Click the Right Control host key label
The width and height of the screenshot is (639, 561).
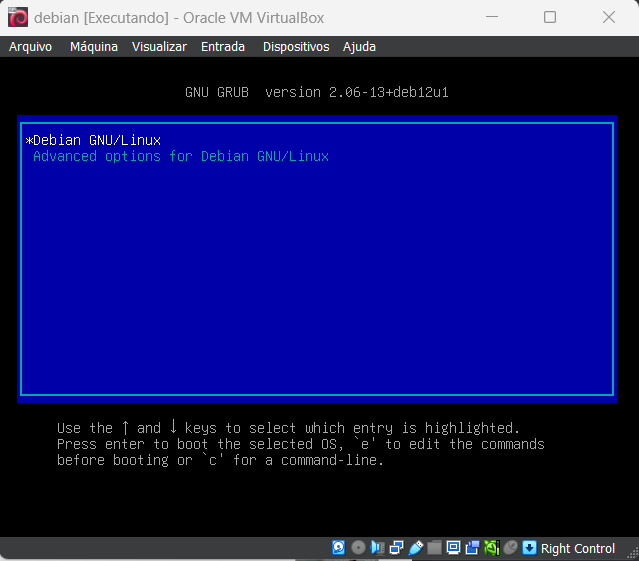pyautogui.click(x=578, y=548)
